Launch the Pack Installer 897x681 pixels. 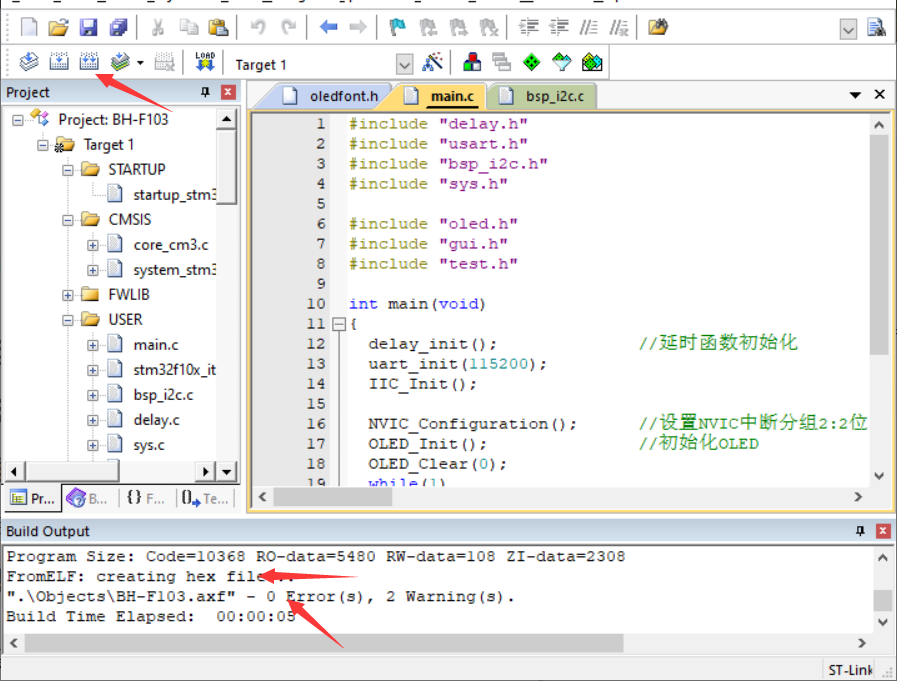pyautogui.click(x=592, y=62)
